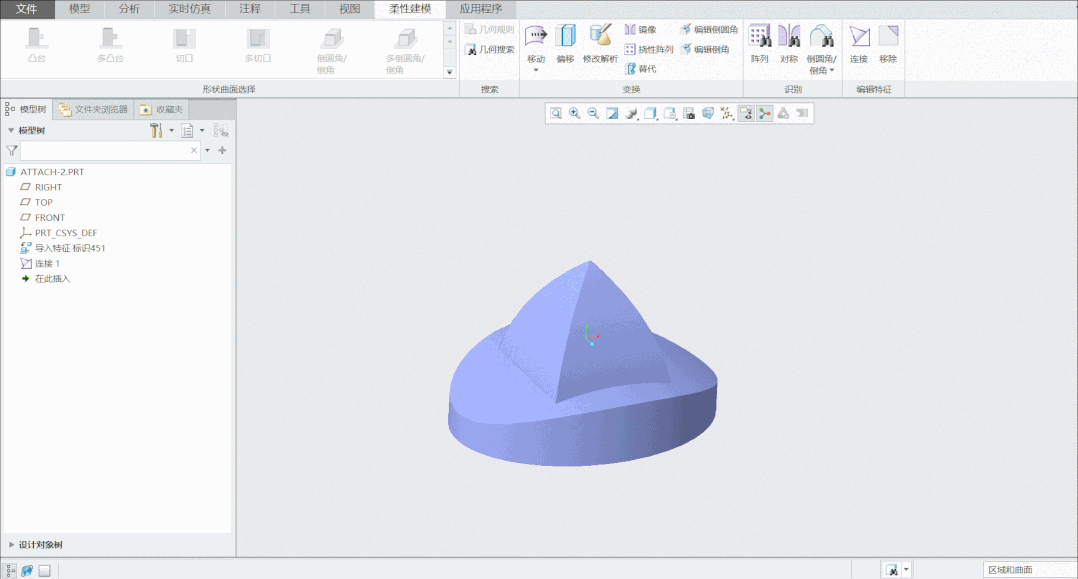Open the datum display filters icon
Image resolution: width=1078 pixels, height=579 pixels.
[727, 113]
